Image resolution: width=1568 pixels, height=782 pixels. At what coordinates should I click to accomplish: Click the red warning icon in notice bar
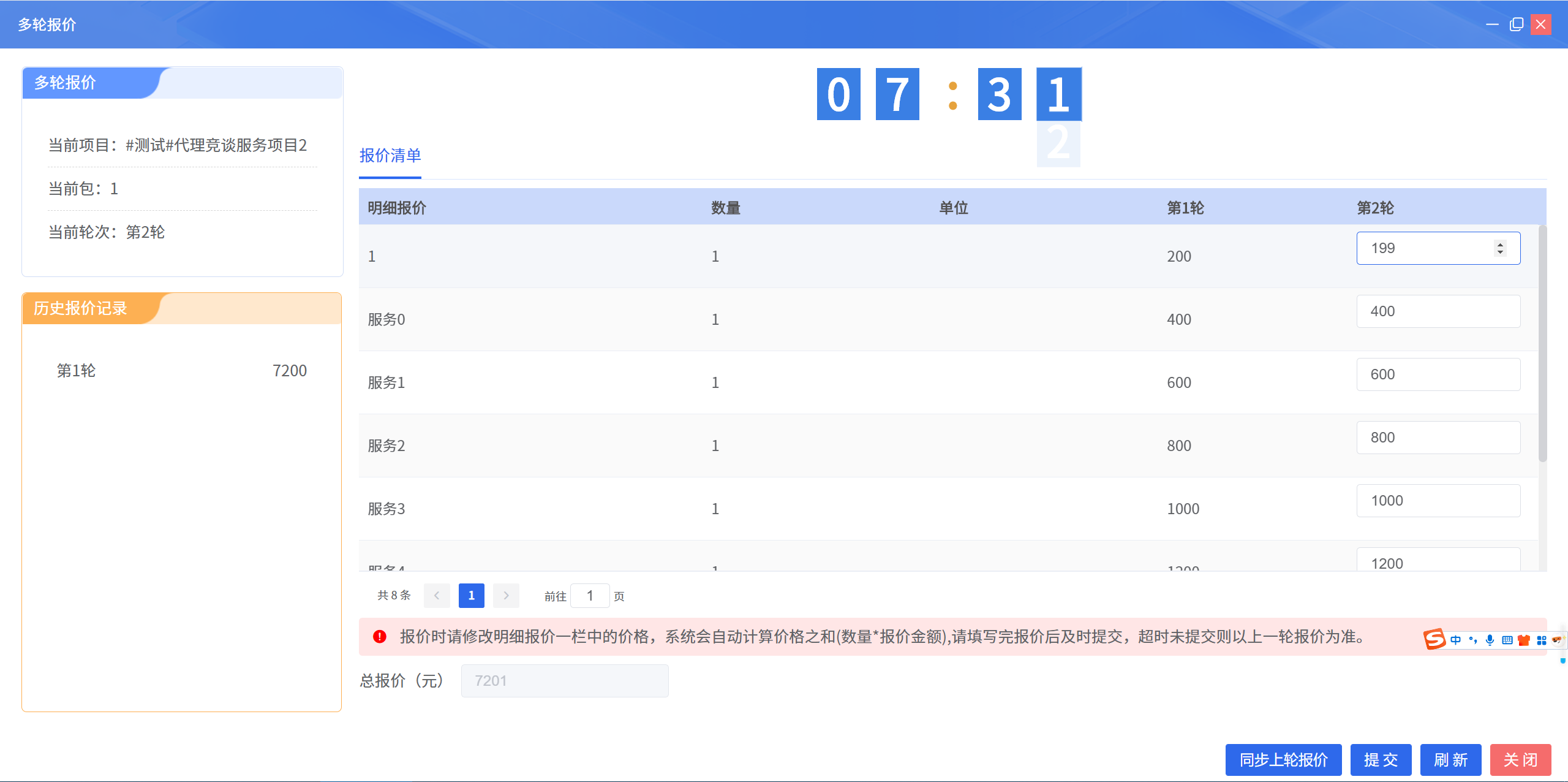380,637
